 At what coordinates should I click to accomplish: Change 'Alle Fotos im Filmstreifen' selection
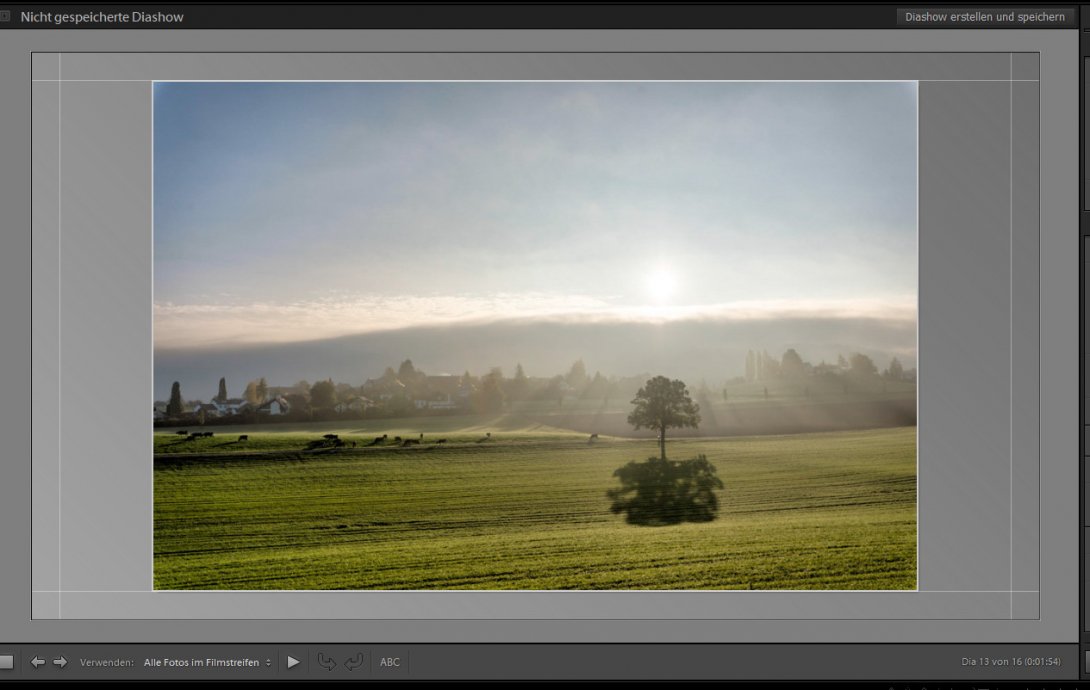click(x=205, y=661)
